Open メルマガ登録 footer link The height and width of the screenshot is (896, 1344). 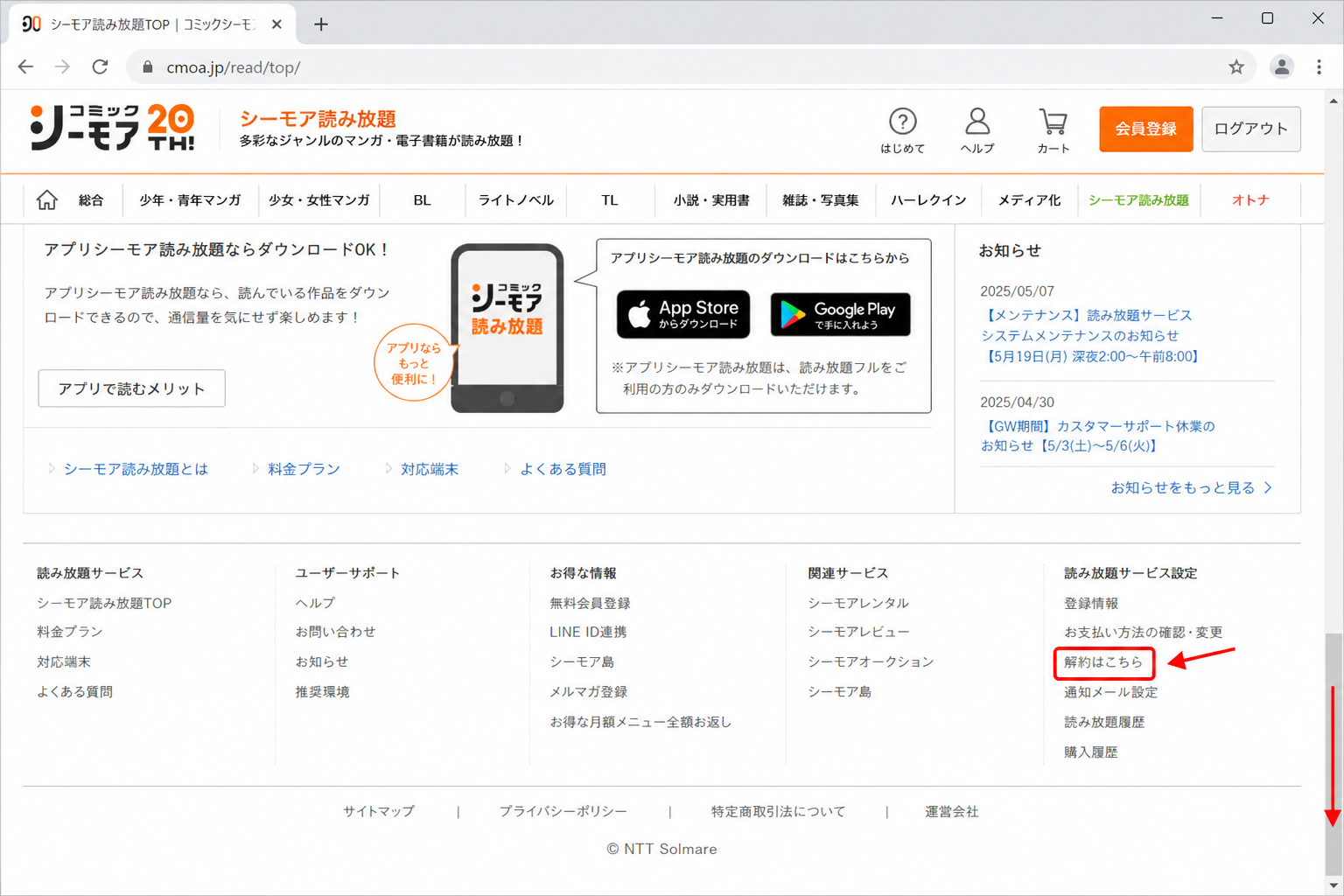pos(588,691)
